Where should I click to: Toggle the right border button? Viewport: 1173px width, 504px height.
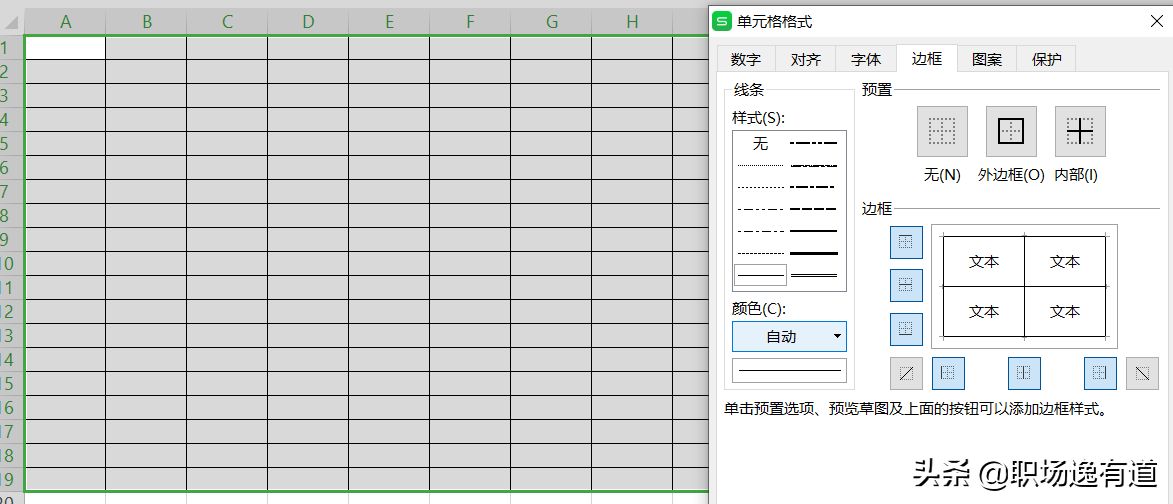pyautogui.click(x=1100, y=373)
